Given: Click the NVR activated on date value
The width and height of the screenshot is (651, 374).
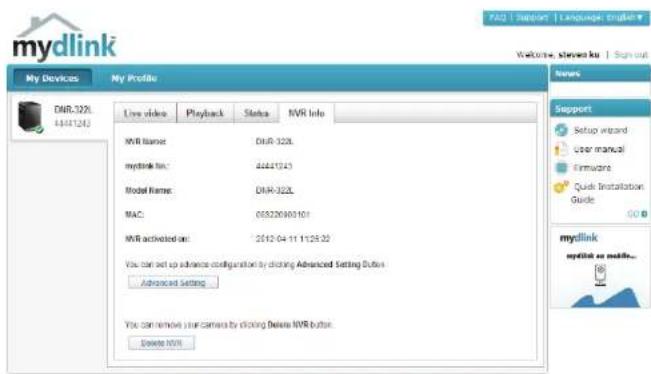Looking at the screenshot, I should click(293, 239).
